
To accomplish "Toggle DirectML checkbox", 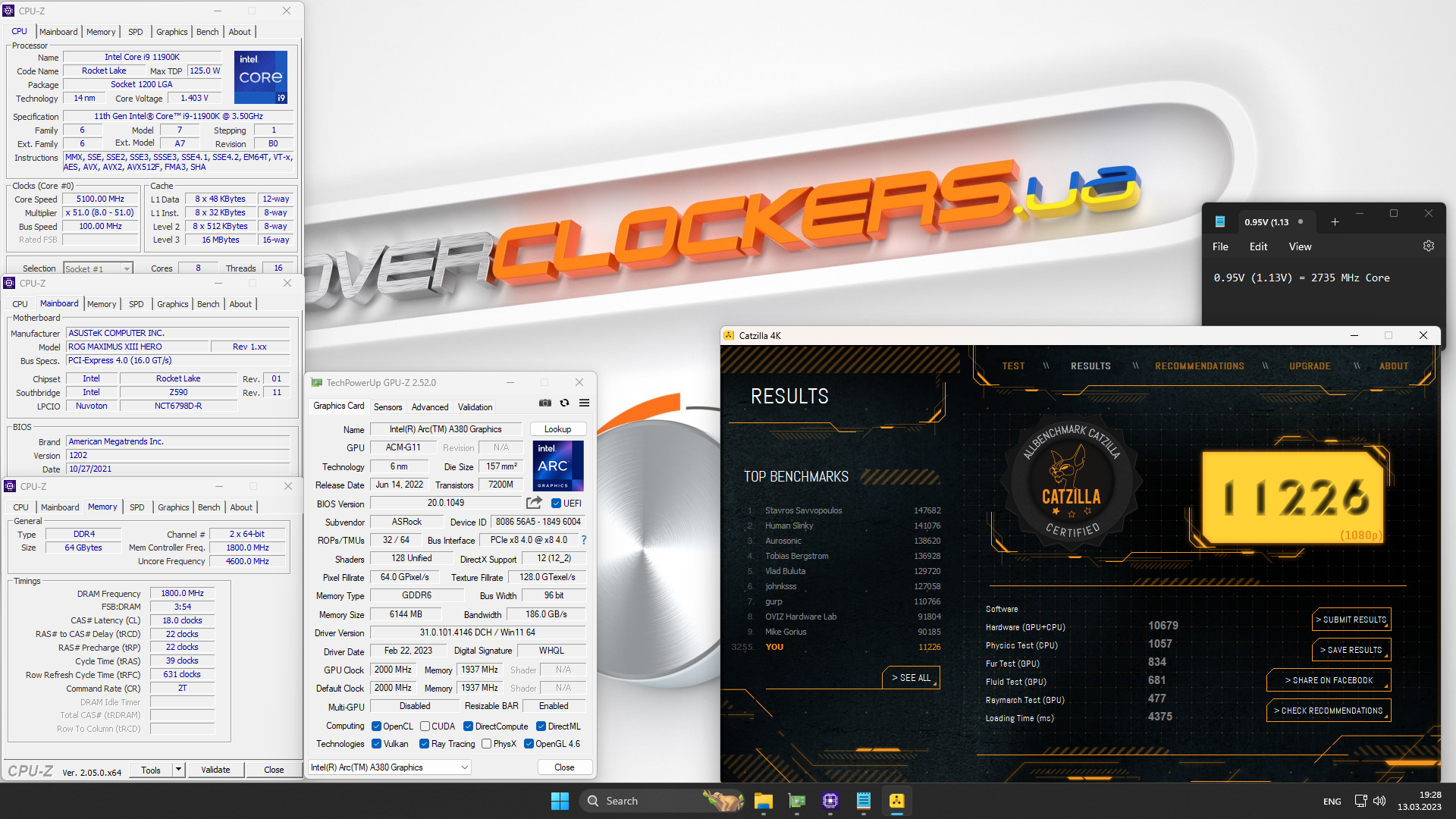I will point(541,726).
